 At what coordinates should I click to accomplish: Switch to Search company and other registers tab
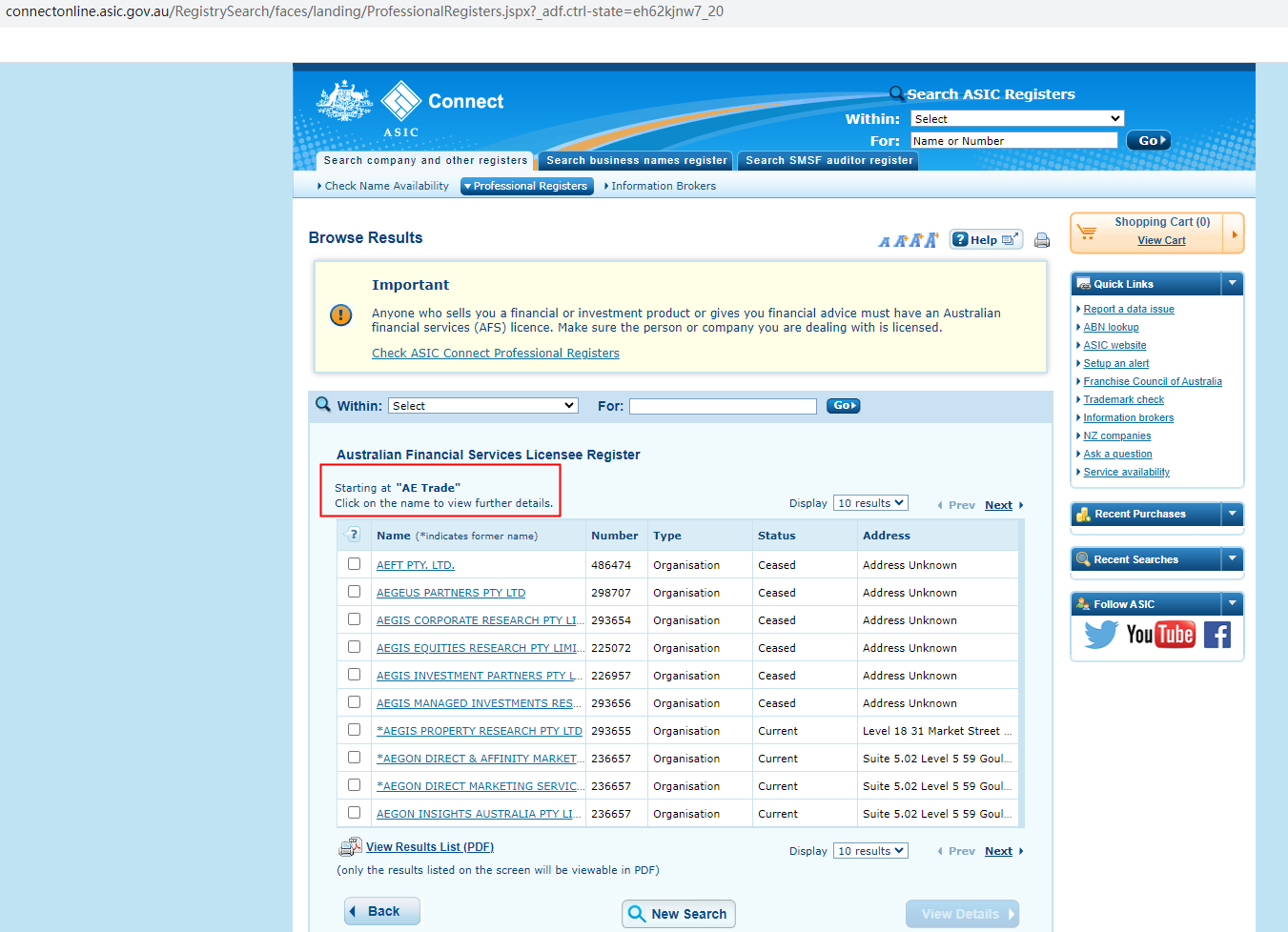pos(425,161)
